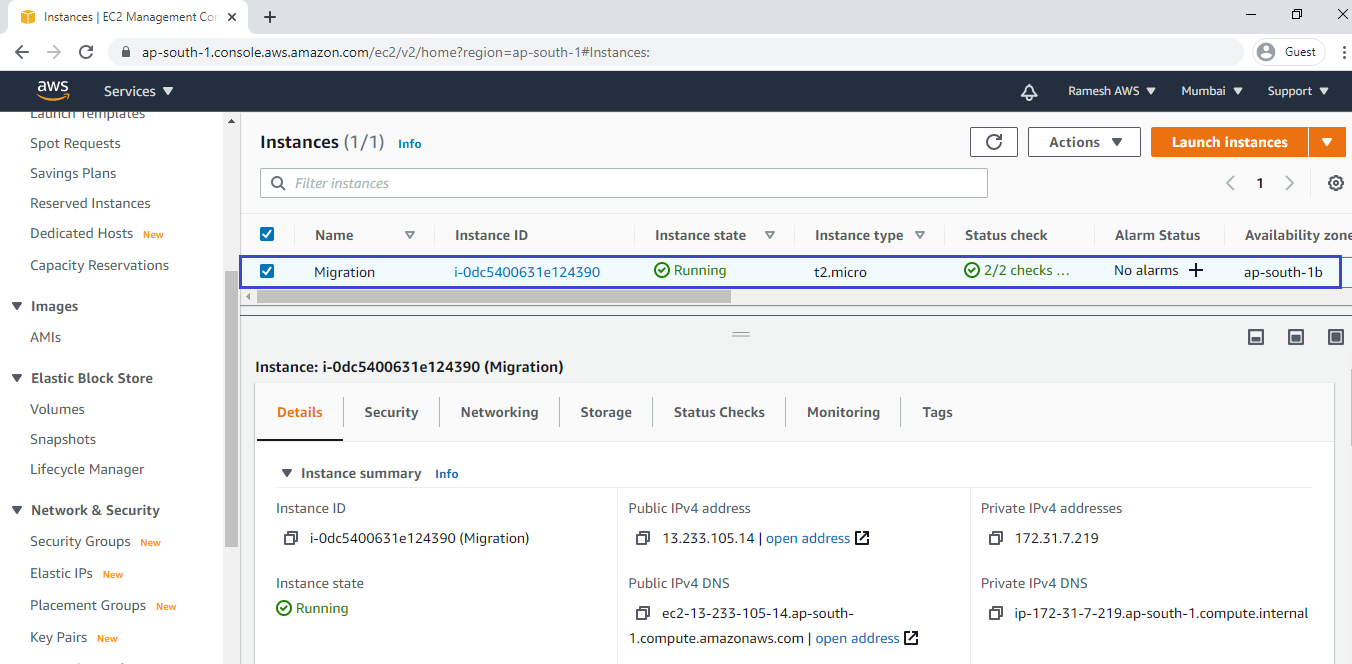Image resolution: width=1352 pixels, height=664 pixels.
Task: Open instance i-0dc5400631e124390 link
Action: [527, 271]
